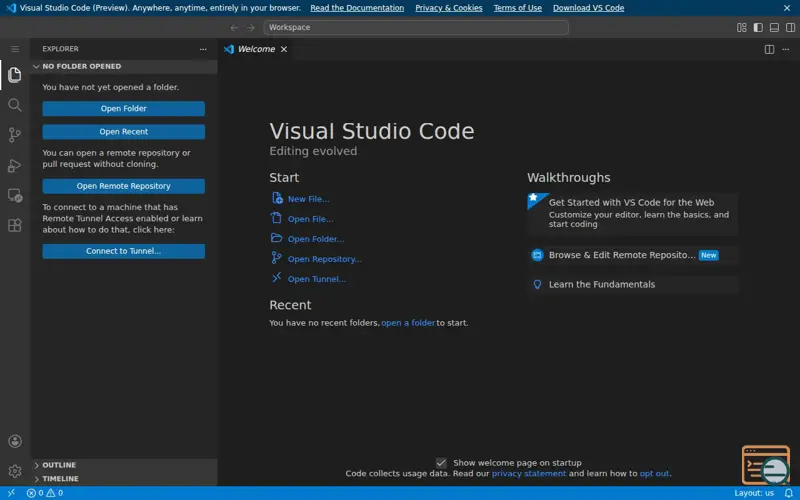
Task: Click the Accounts icon in activity bar
Action: (x=15, y=441)
